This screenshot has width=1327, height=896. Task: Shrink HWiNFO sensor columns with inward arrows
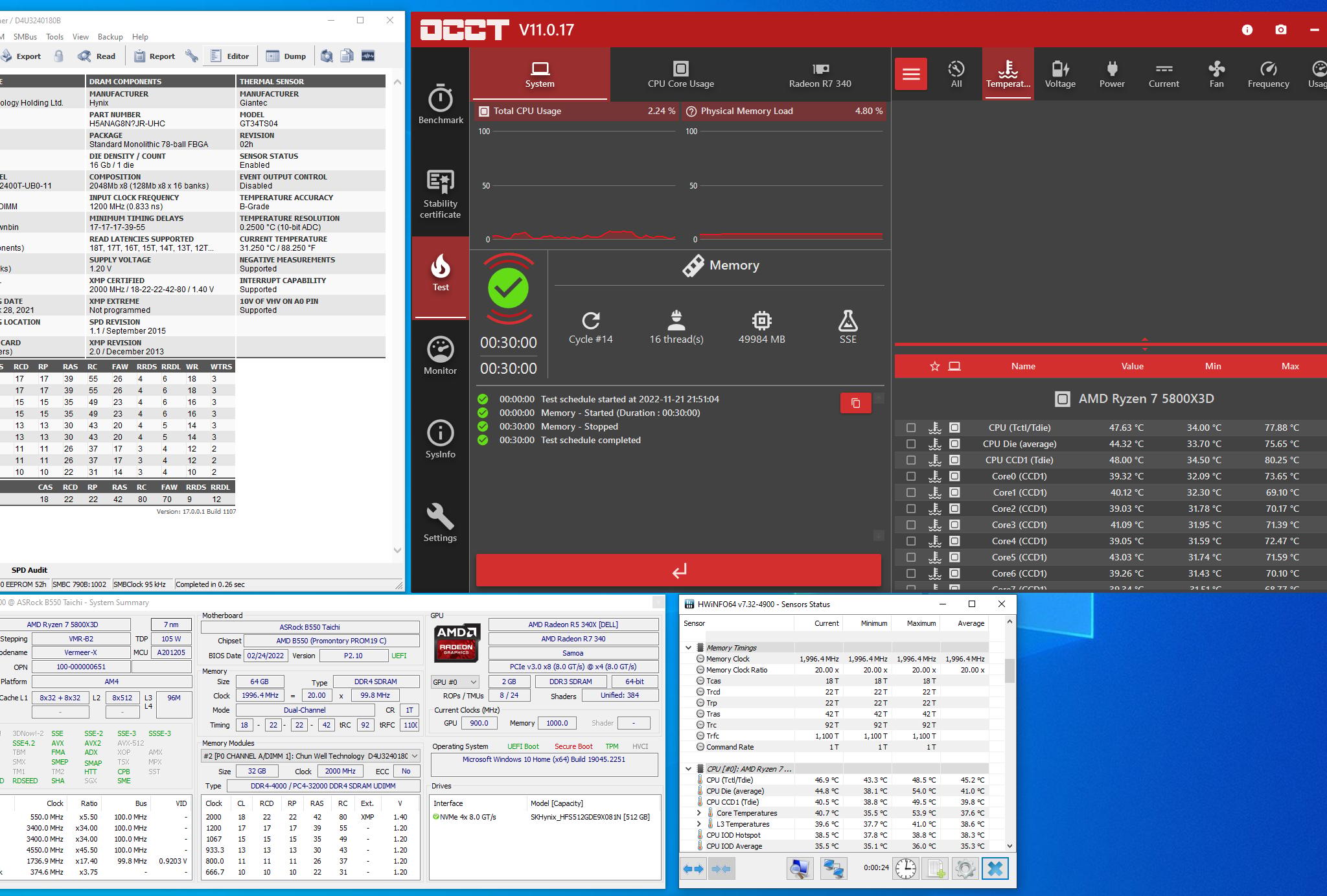721,869
